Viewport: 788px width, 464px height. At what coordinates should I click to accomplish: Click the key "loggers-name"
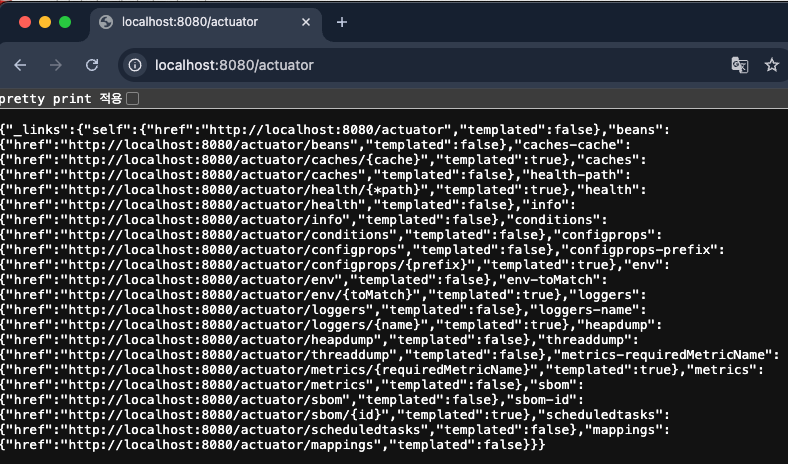585,310
